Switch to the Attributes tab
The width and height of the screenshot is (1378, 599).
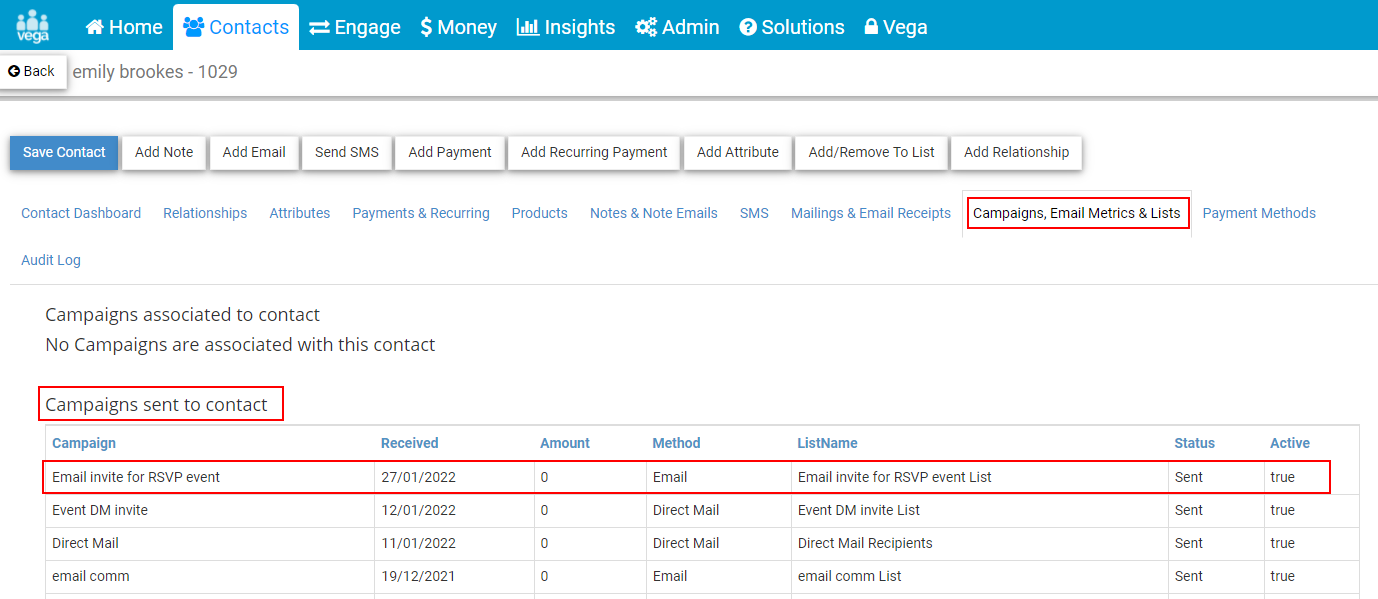pyautogui.click(x=300, y=213)
